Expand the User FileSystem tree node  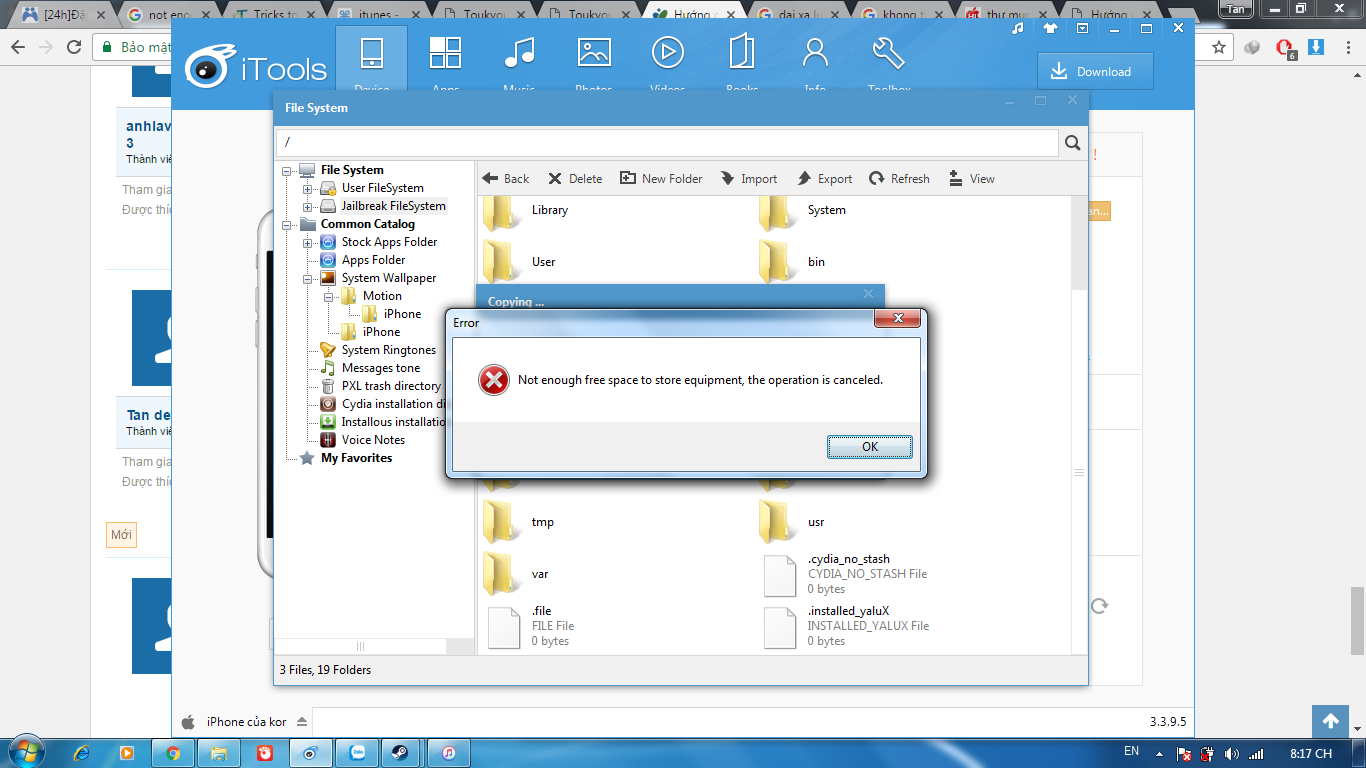pos(308,188)
